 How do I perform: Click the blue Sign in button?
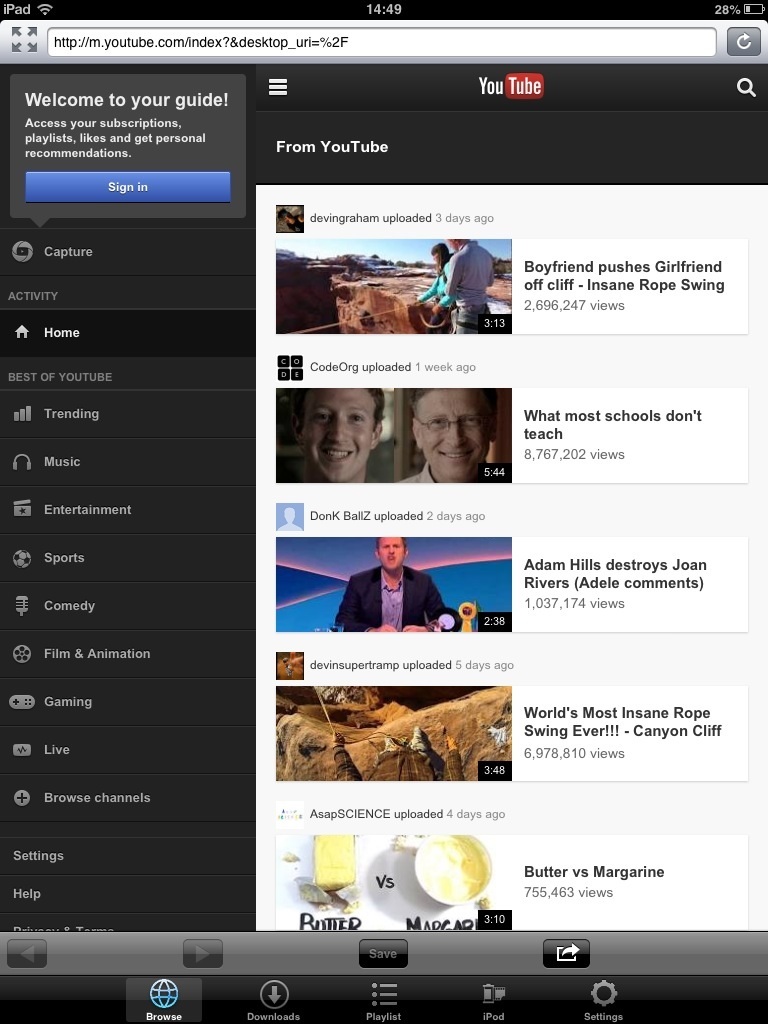pyautogui.click(x=128, y=187)
